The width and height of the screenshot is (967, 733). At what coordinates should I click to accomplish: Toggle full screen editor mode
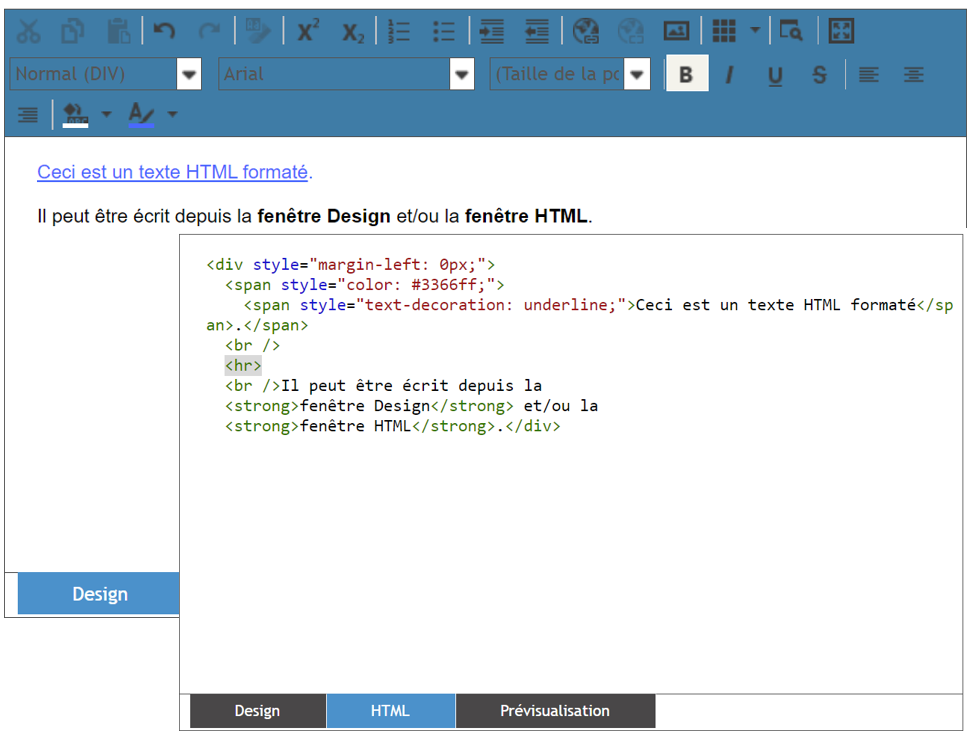tap(841, 31)
